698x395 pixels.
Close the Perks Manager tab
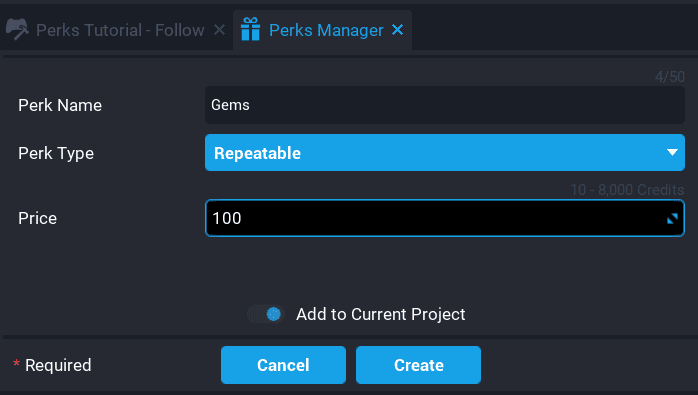398,30
